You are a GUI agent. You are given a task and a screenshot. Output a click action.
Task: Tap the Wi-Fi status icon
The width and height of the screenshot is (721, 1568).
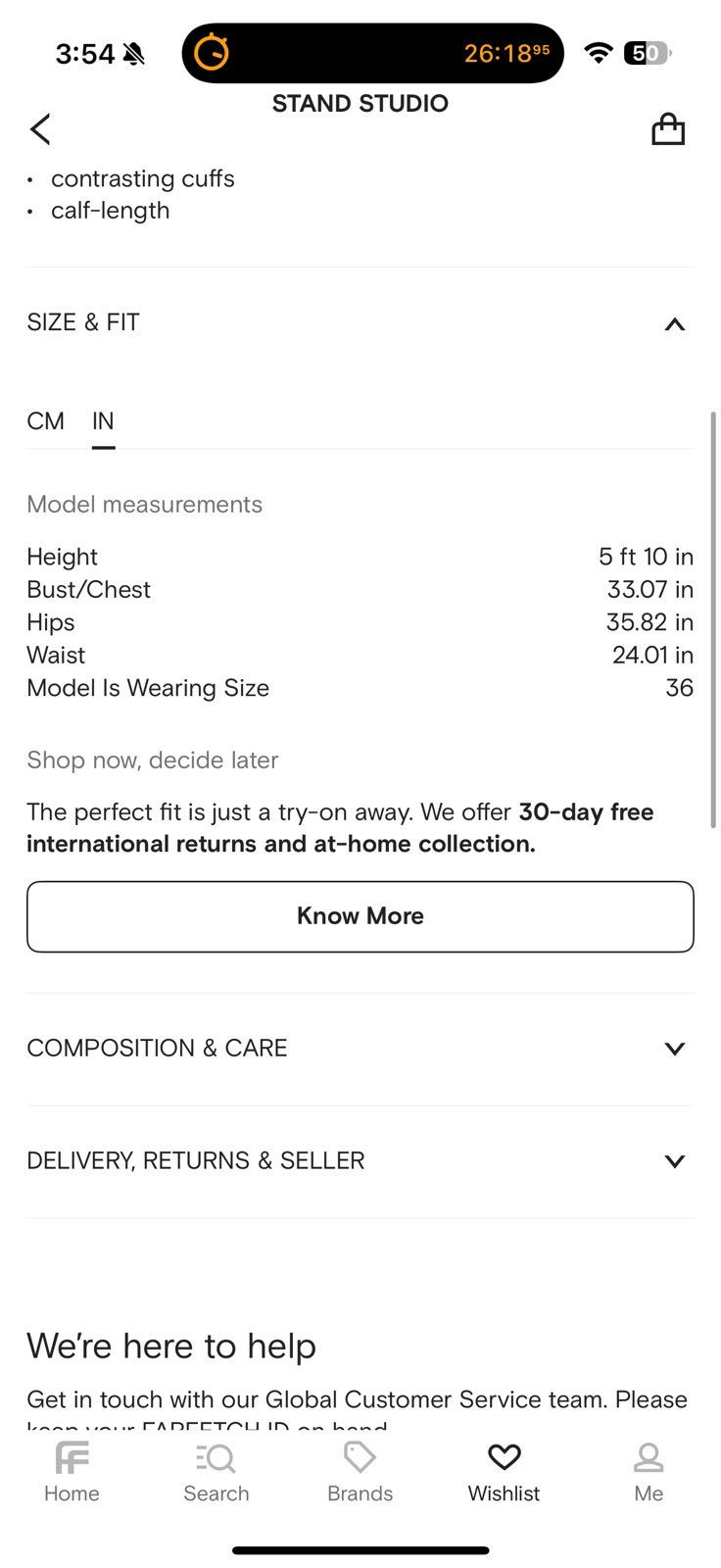(x=598, y=53)
